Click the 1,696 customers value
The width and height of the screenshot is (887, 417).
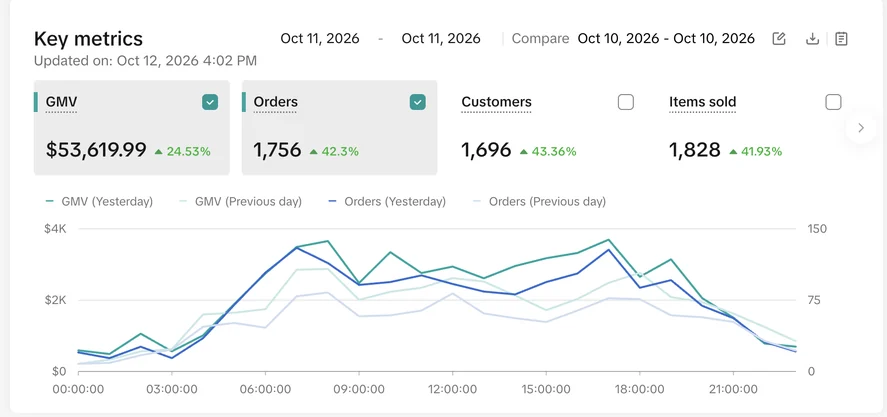tap(486, 150)
